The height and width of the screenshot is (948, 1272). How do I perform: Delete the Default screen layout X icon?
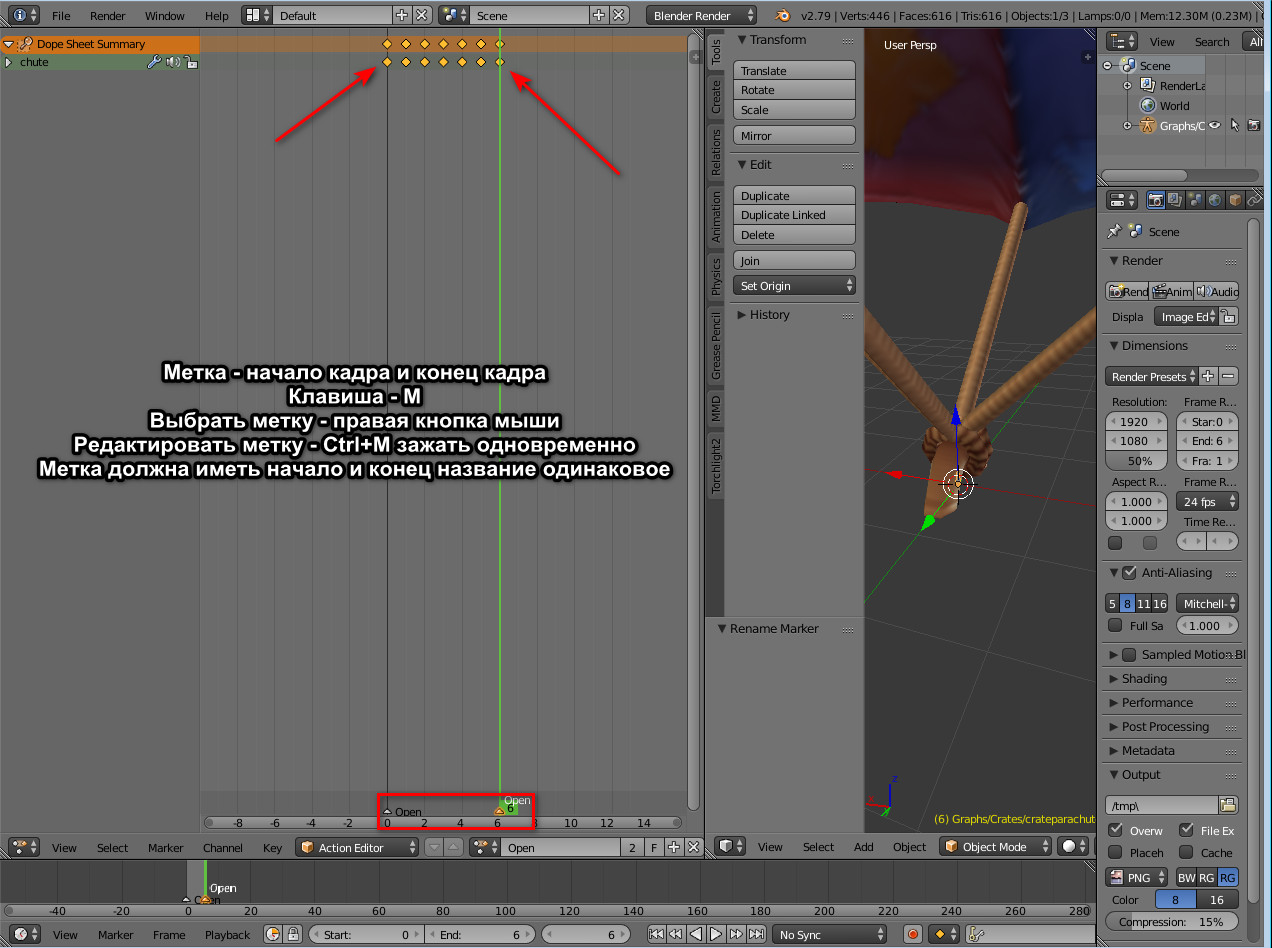point(422,15)
